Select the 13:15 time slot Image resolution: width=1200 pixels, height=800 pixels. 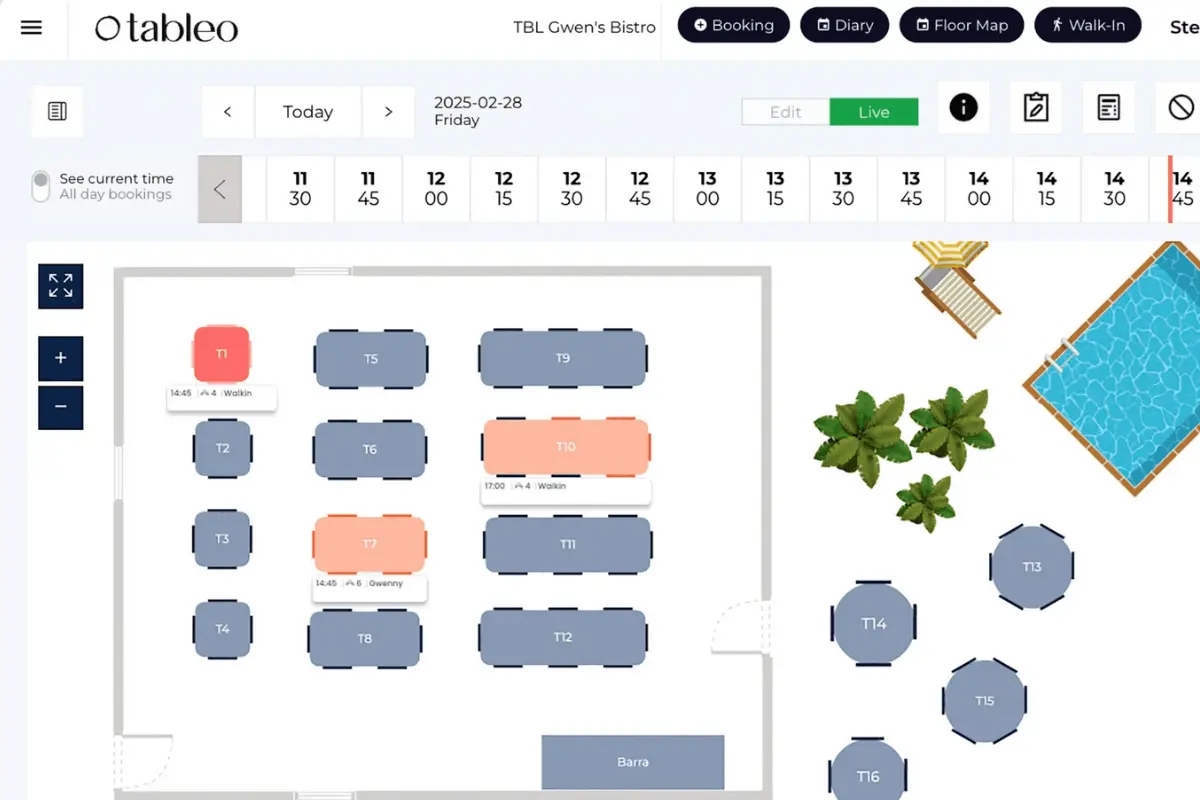coord(775,189)
